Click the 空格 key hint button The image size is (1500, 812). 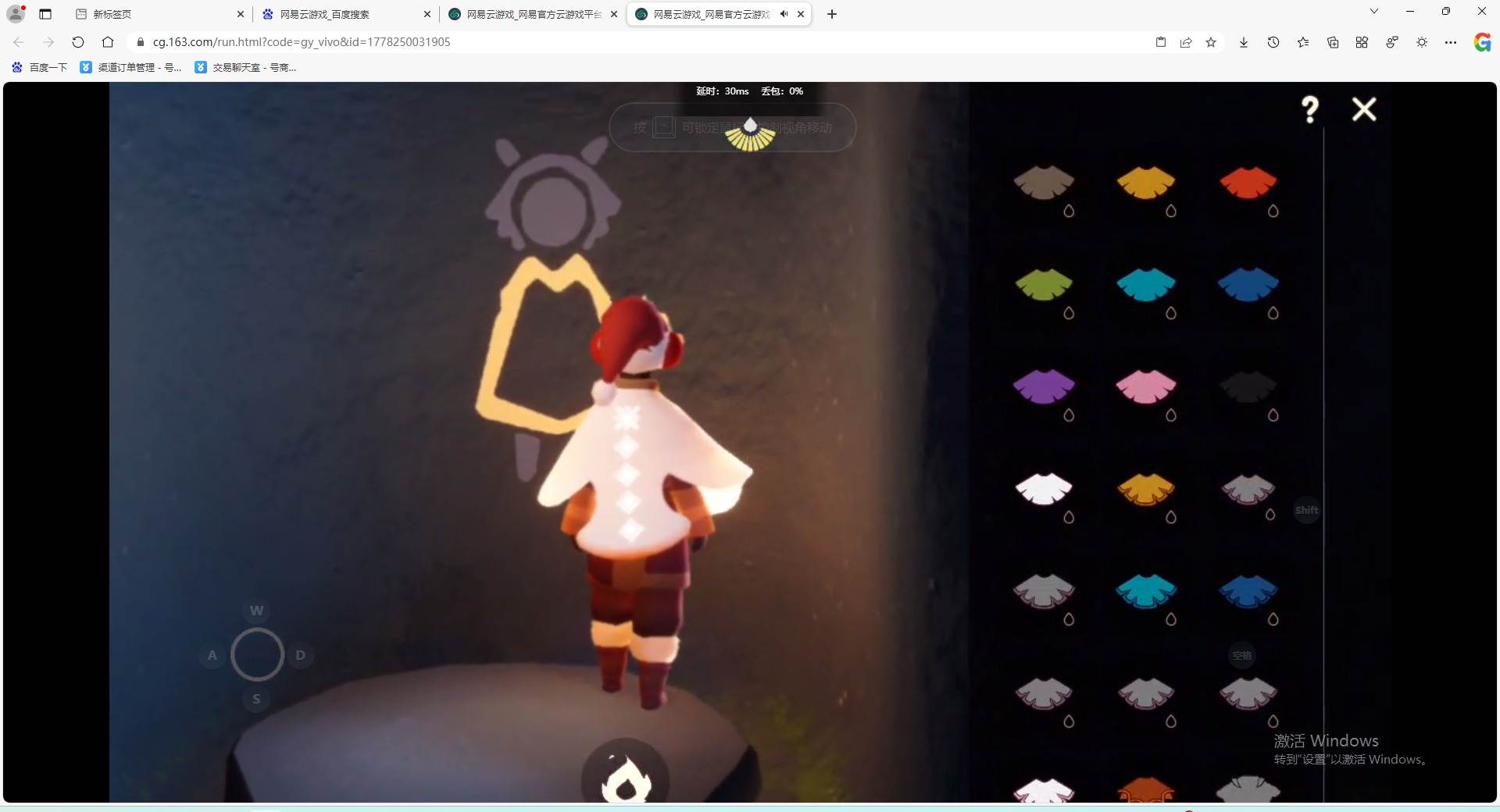1242,656
